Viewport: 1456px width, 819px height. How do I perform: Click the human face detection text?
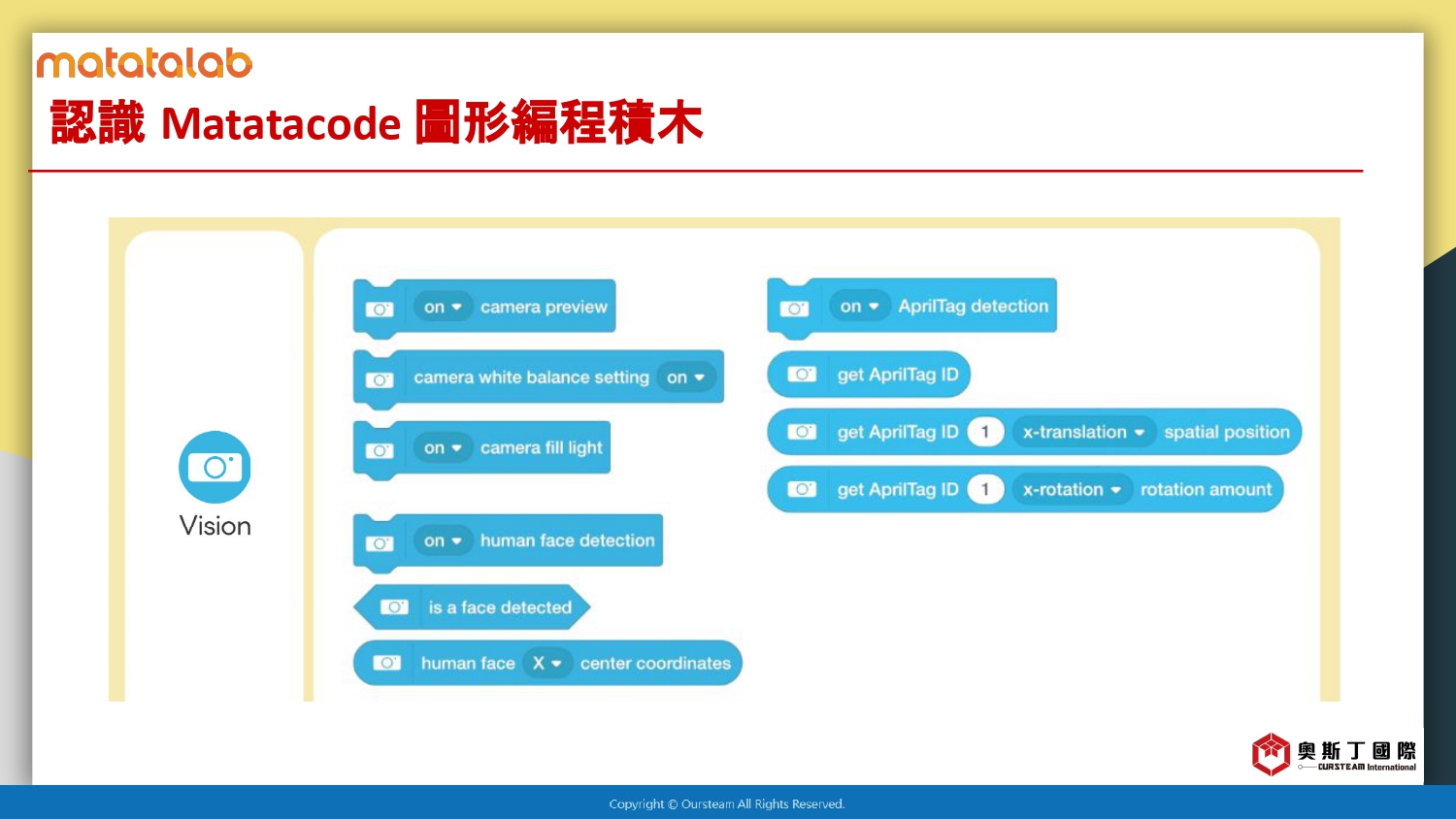click(567, 541)
